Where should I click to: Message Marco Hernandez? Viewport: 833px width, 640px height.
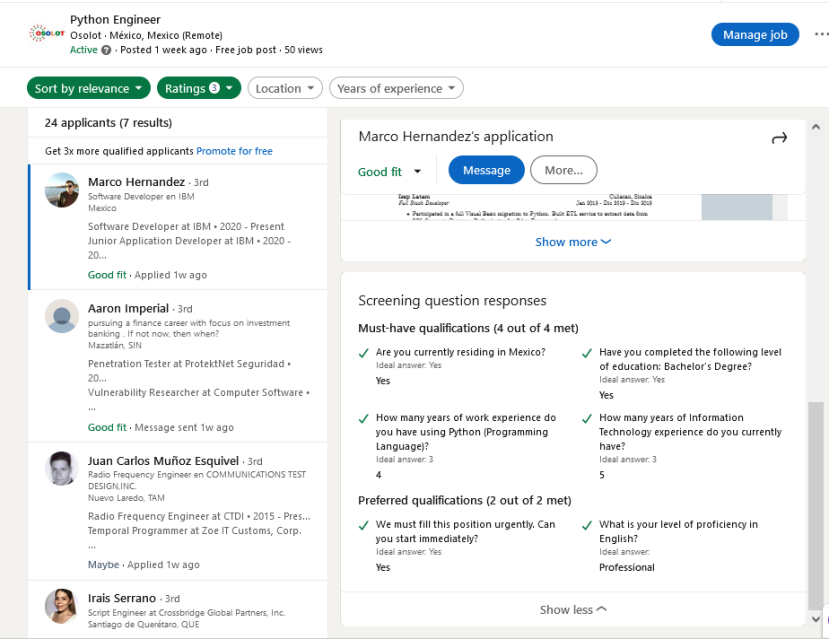click(486, 170)
